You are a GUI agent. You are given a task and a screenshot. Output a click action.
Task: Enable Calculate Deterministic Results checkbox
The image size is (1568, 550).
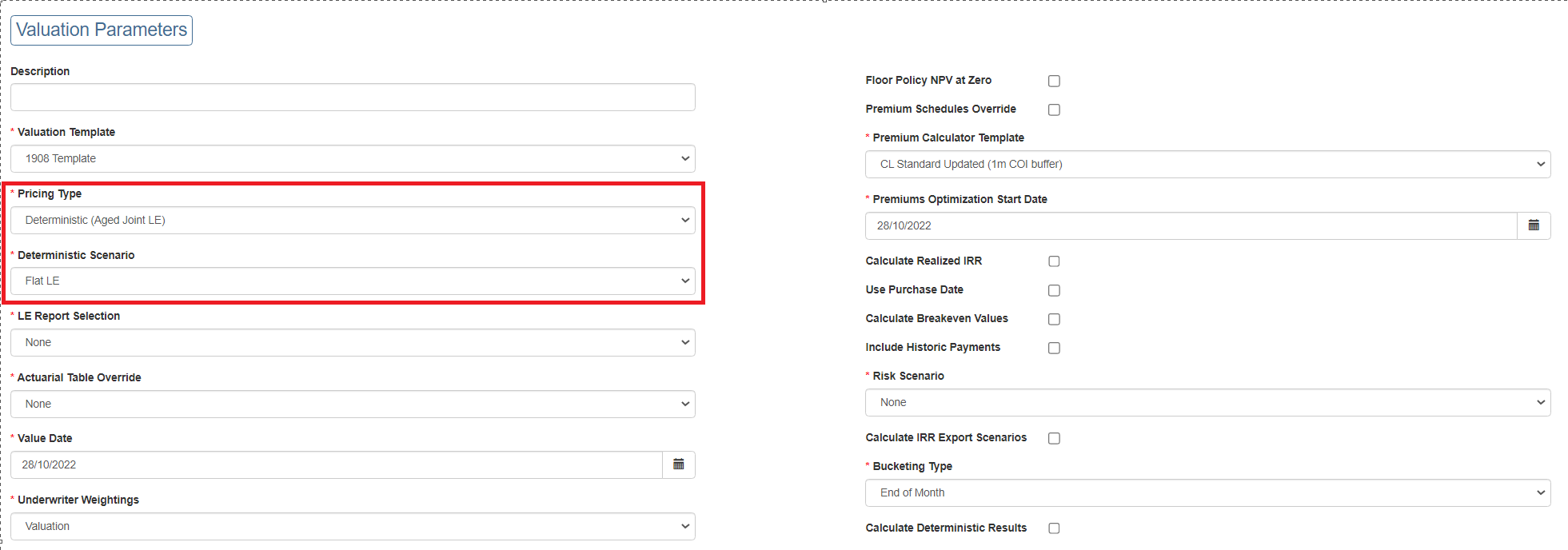pyautogui.click(x=1054, y=528)
